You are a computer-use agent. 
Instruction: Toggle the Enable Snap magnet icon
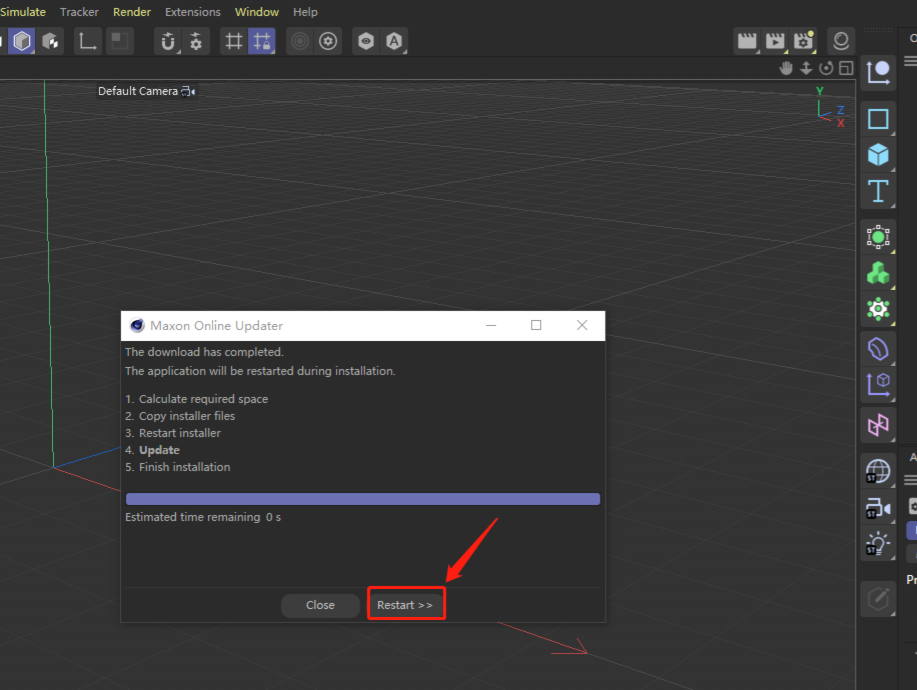point(168,41)
